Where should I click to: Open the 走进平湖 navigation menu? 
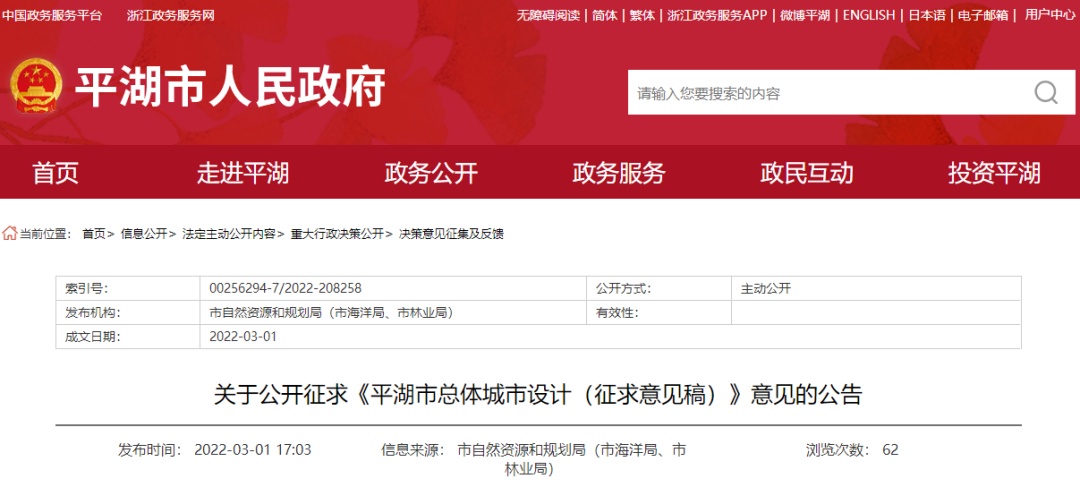(x=242, y=173)
